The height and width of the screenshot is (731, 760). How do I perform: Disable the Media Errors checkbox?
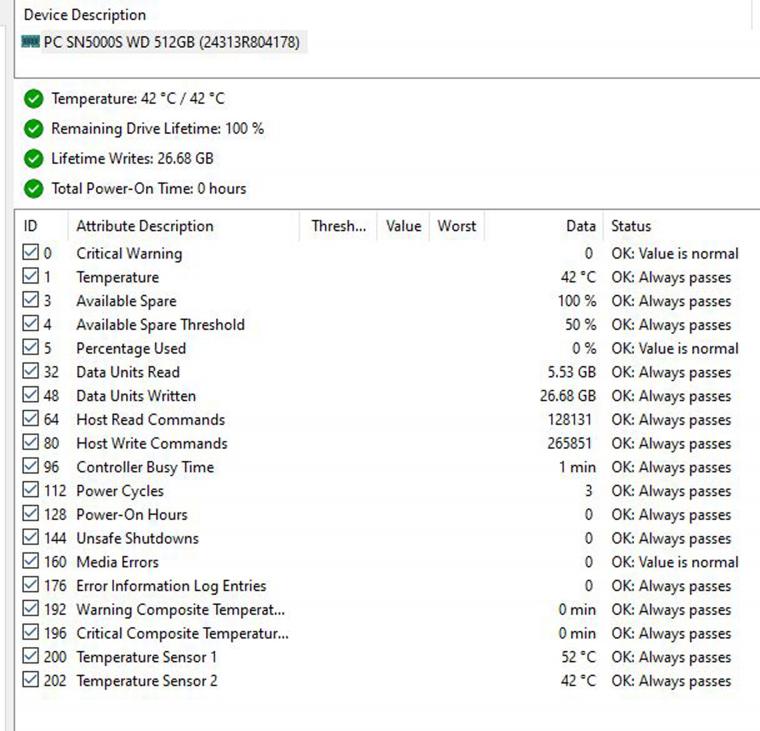tap(30, 562)
